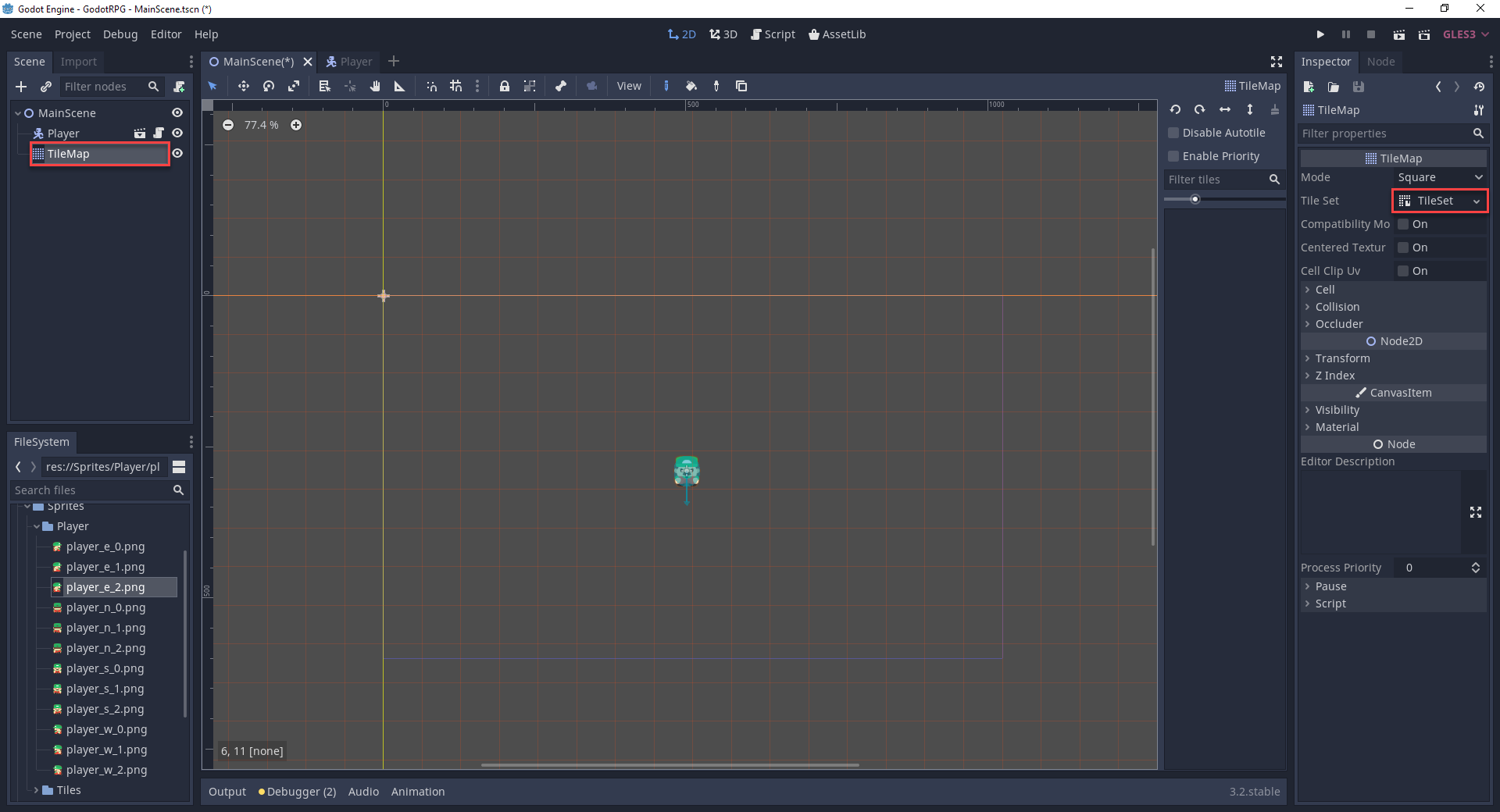Screen dimensions: 1500x812
Task: Click the Play project button
Action: pos(1320,34)
